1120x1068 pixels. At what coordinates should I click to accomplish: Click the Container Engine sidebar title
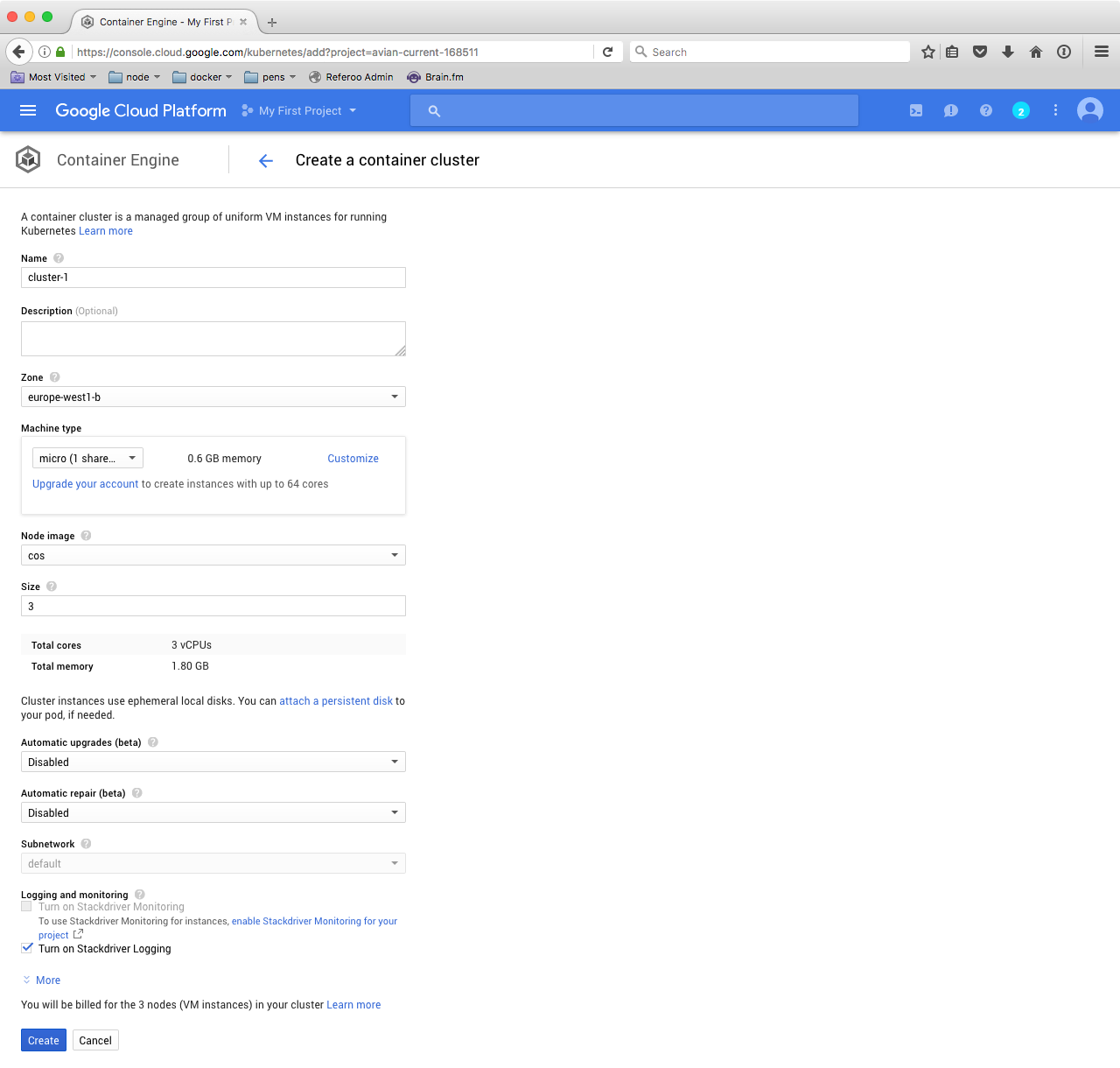tap(118, 160)
